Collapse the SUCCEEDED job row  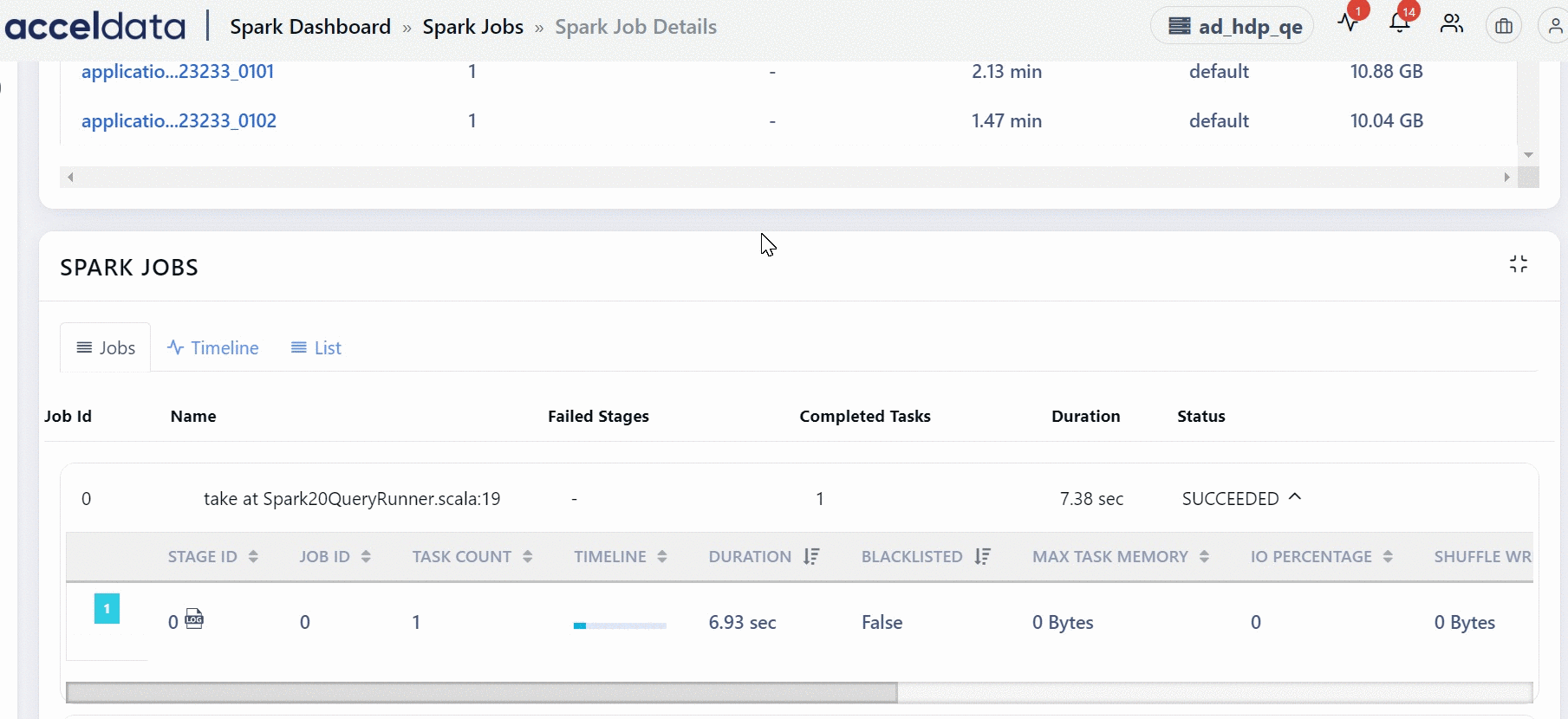pos(1295,497)
